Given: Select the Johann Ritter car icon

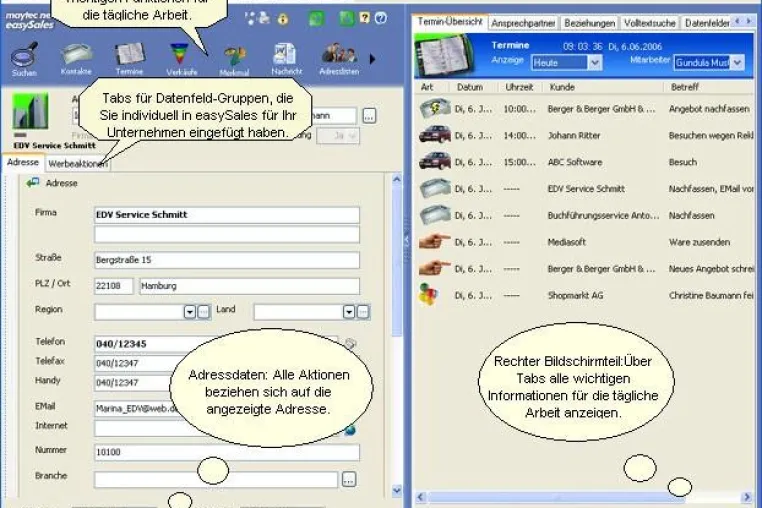Looking at the screenshot, I should (435, 135).
